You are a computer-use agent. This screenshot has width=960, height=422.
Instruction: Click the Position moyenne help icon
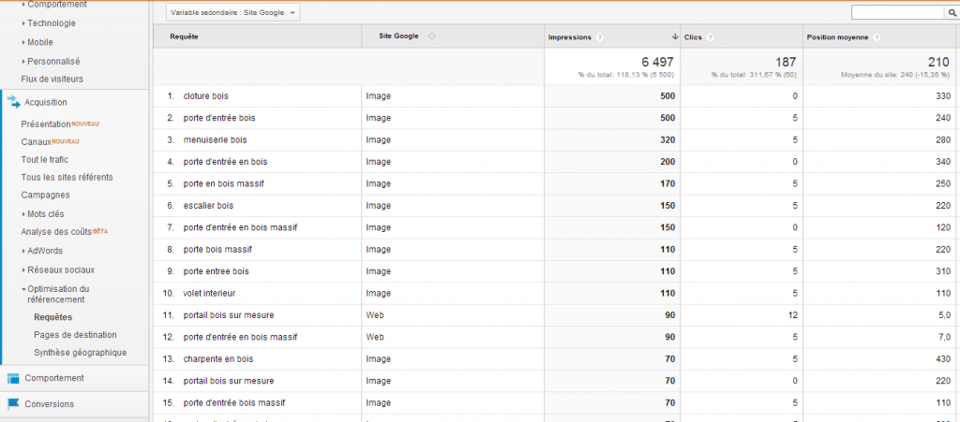[x=876, y=37]
